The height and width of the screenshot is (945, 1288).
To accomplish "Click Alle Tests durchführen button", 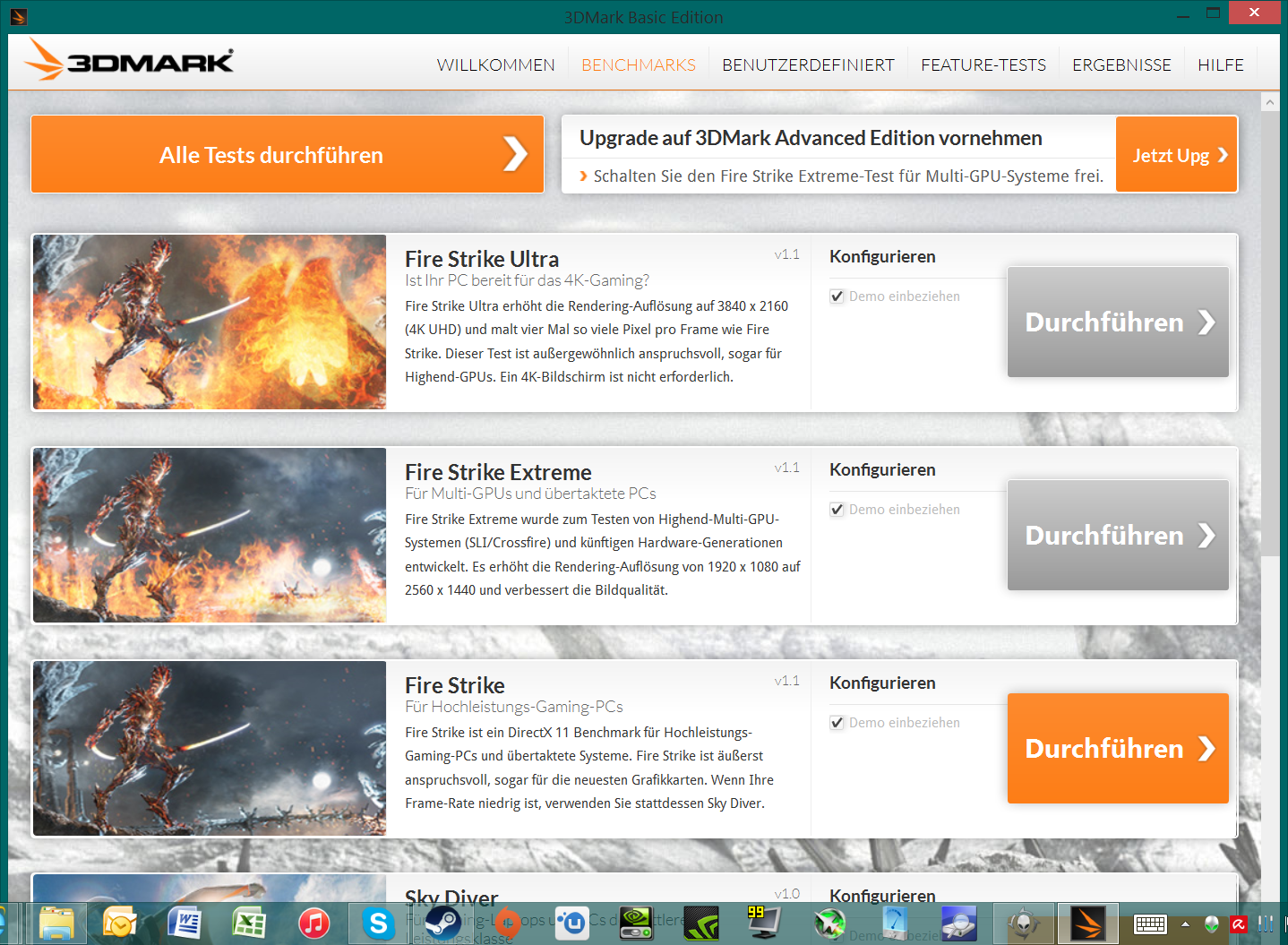I will [288, 154].
